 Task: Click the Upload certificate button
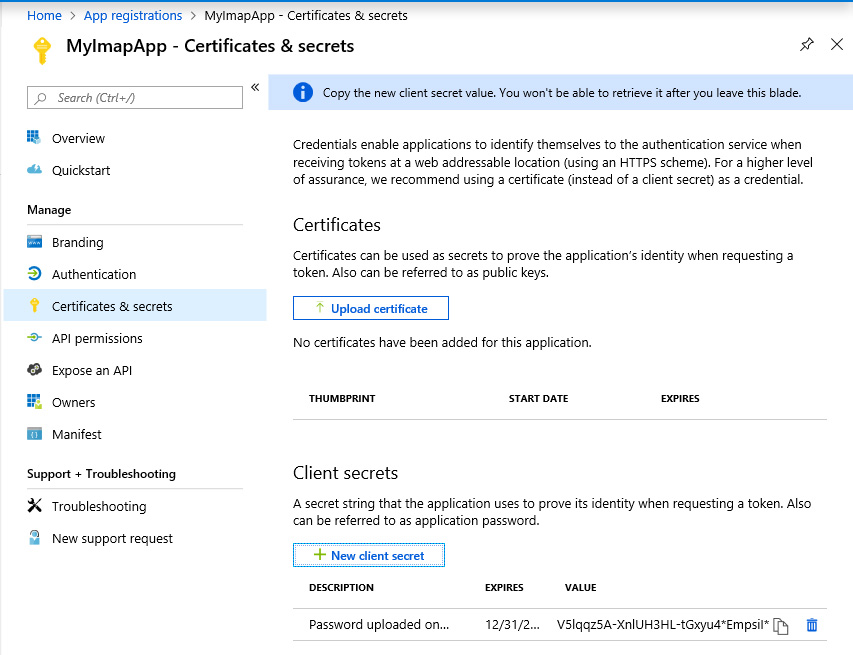pos(371,308)
